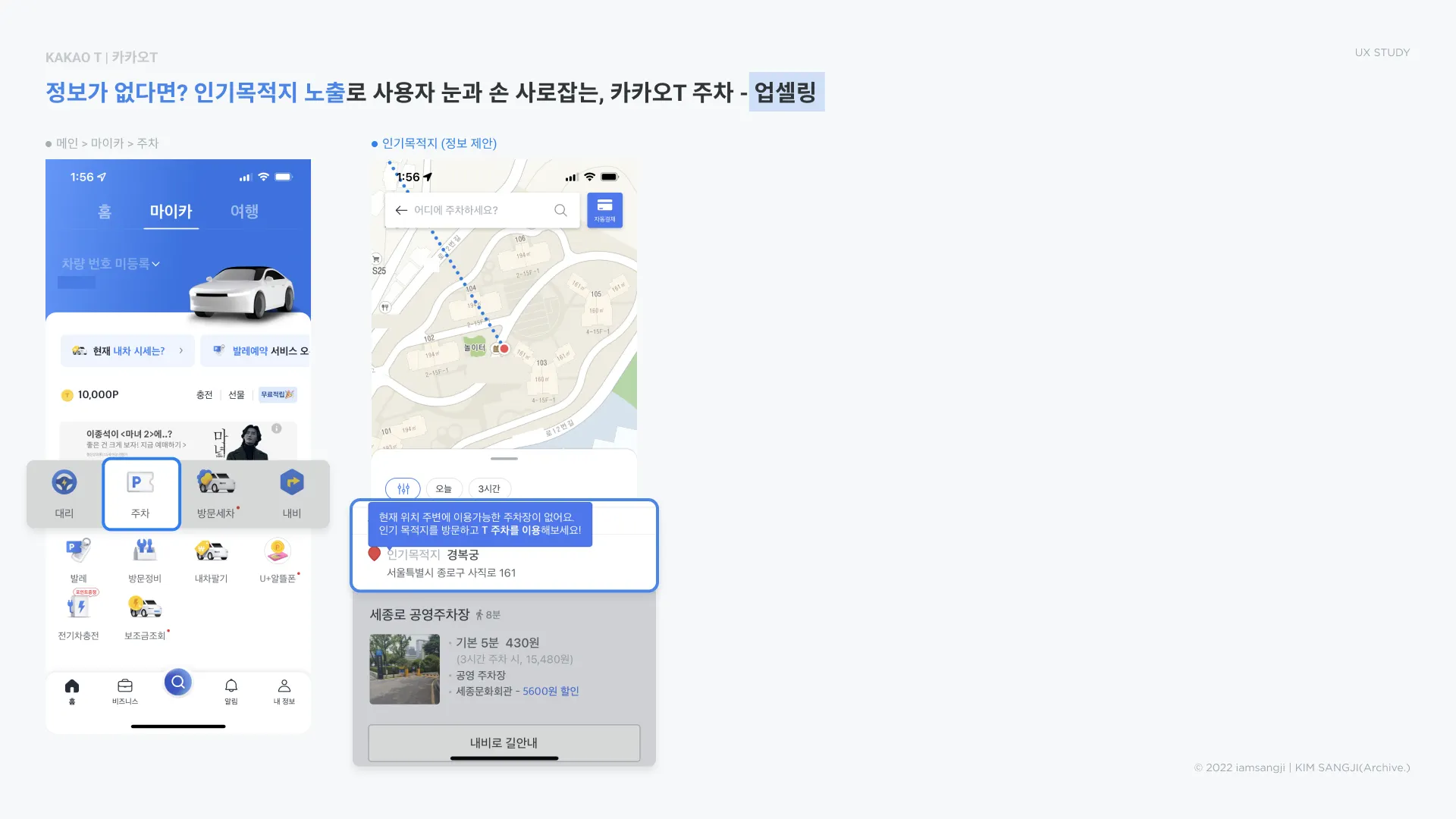Toggle the filter sliders chip

[x=403, y=488]
